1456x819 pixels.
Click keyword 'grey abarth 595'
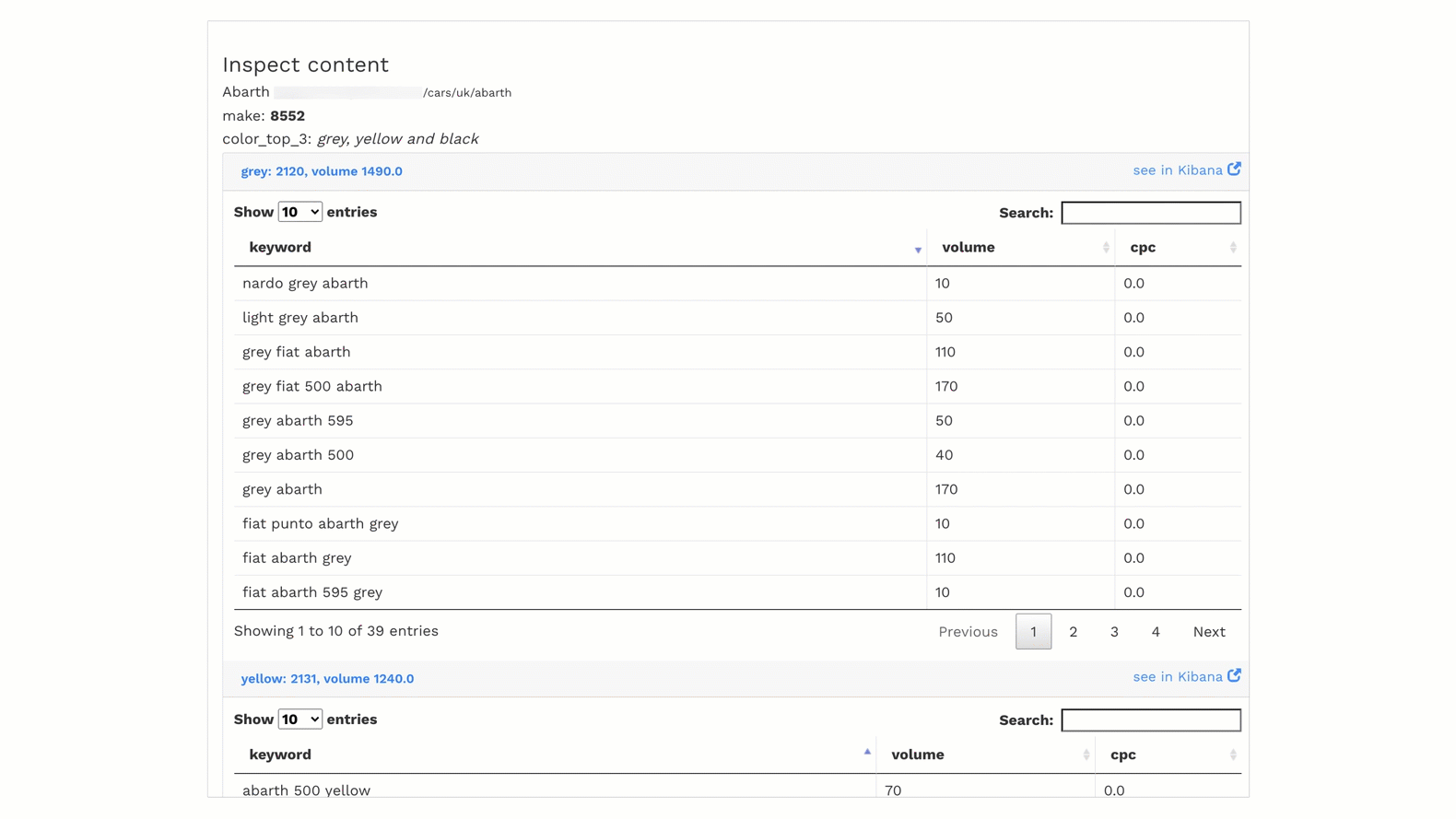298,421
